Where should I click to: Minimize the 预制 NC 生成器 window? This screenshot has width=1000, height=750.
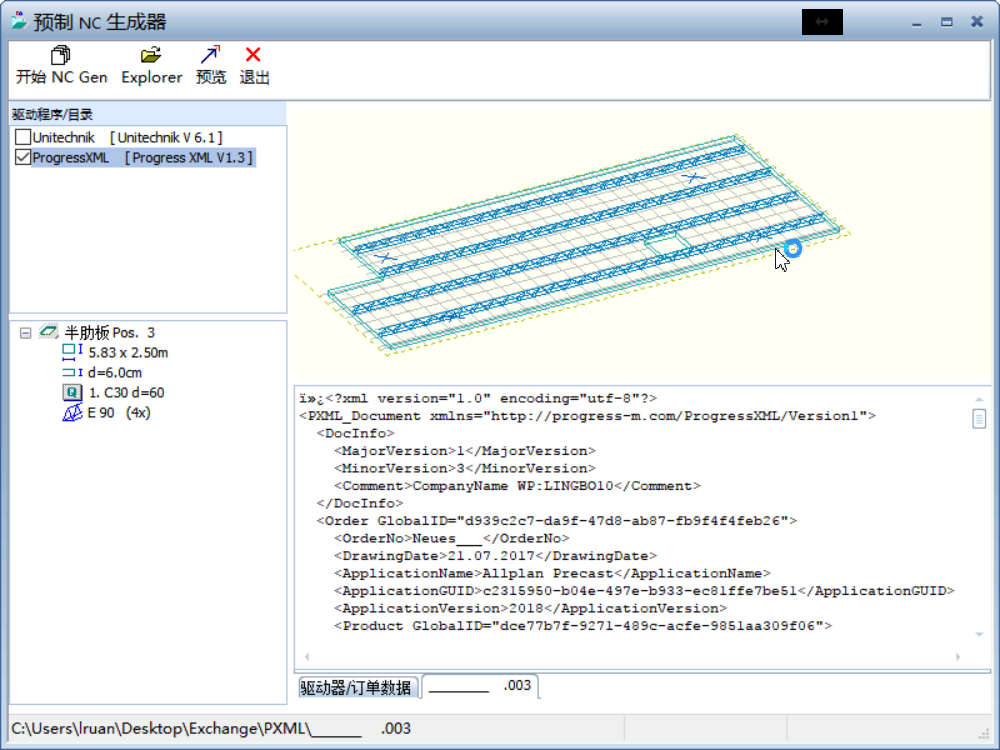click(916, 22)
